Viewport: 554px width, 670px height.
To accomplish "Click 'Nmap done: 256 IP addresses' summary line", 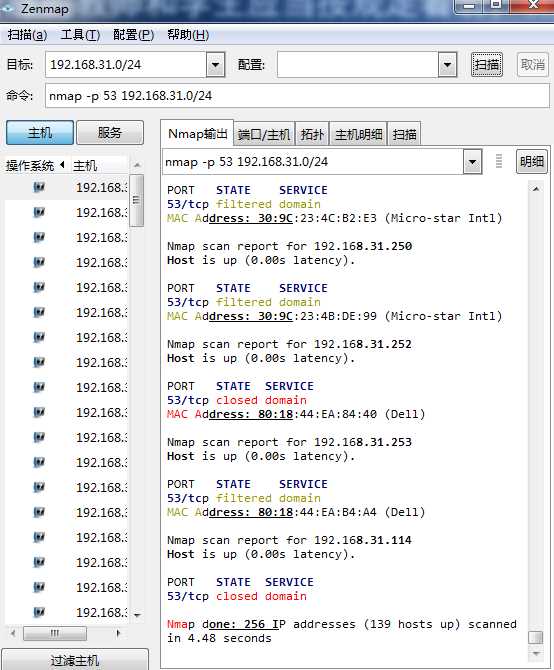I will pos(342,624).
